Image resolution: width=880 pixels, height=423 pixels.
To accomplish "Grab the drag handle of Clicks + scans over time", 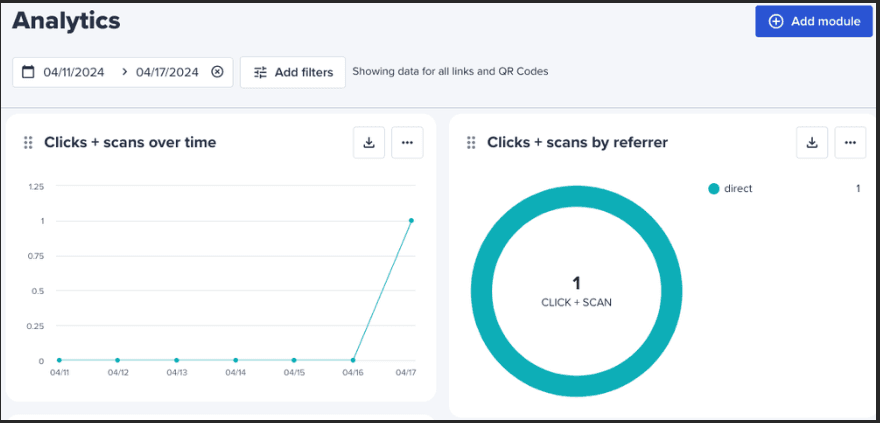I will tap(28, 142).
